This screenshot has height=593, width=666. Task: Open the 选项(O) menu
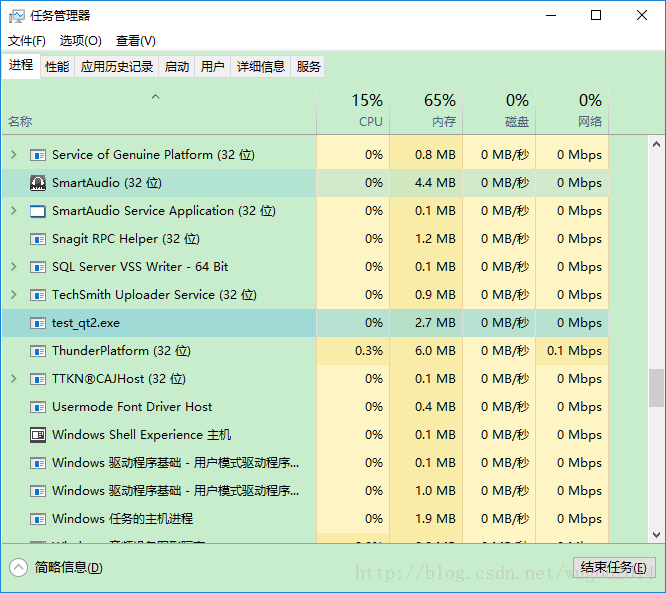[x=81, y=41]
